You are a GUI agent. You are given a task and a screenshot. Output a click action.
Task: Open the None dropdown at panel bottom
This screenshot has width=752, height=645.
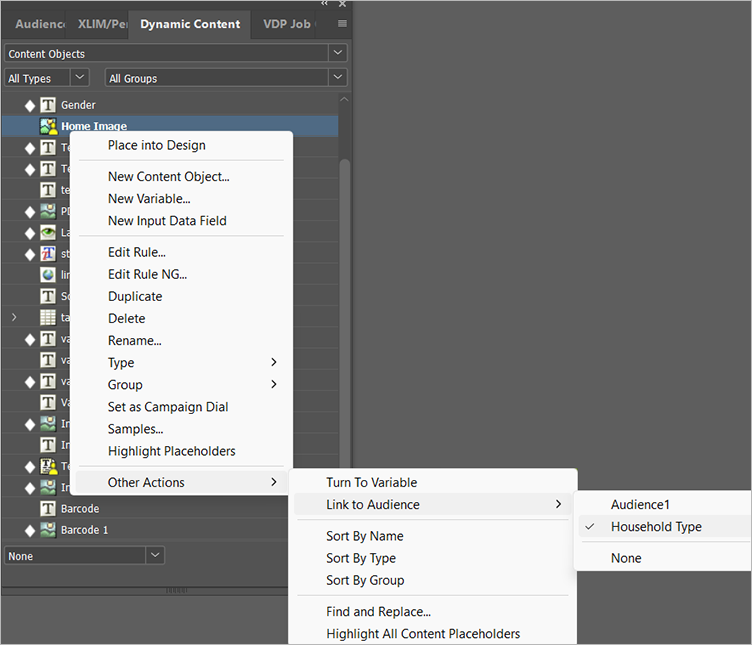[x=154, y=555]
